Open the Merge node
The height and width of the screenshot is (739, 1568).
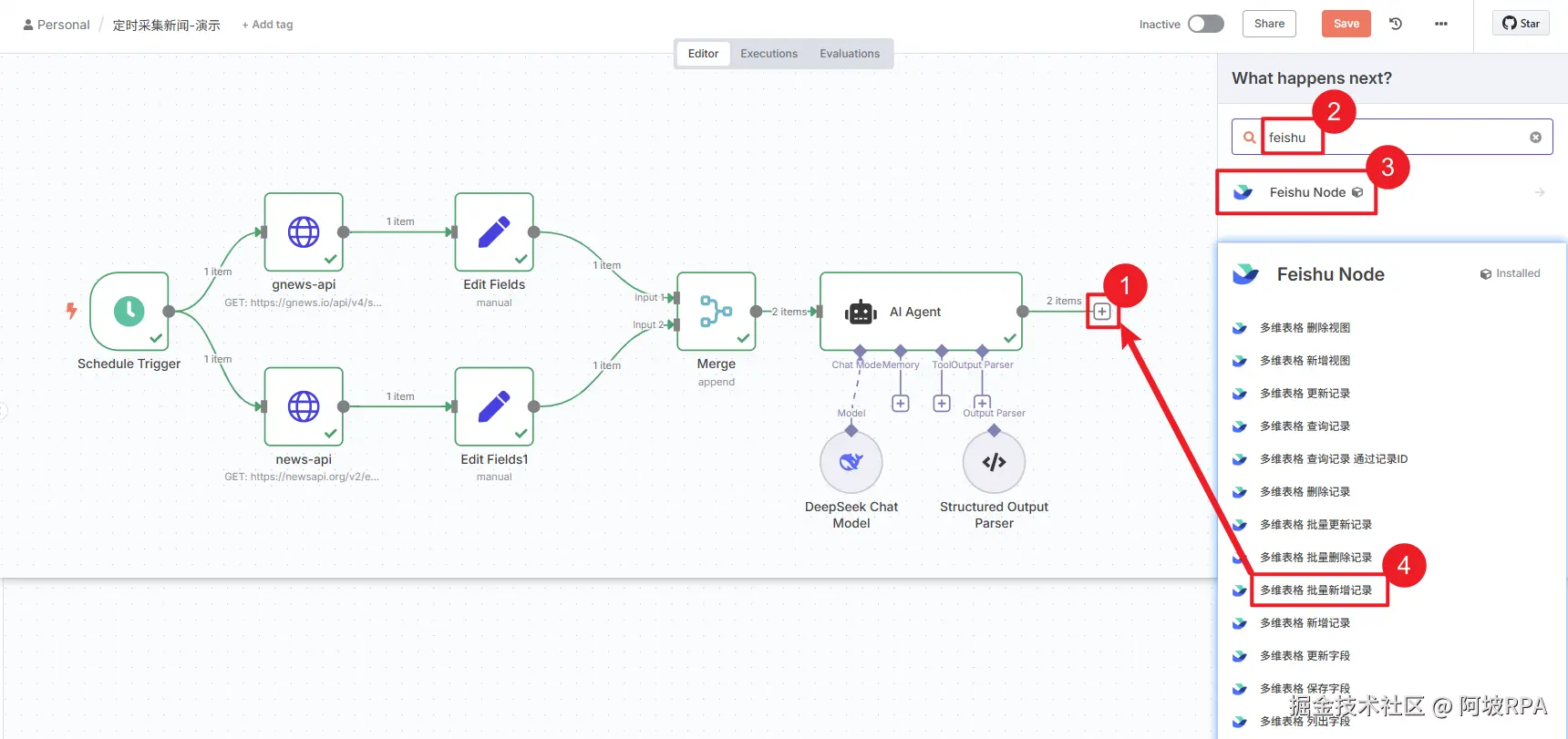click(x=717, y=311)
